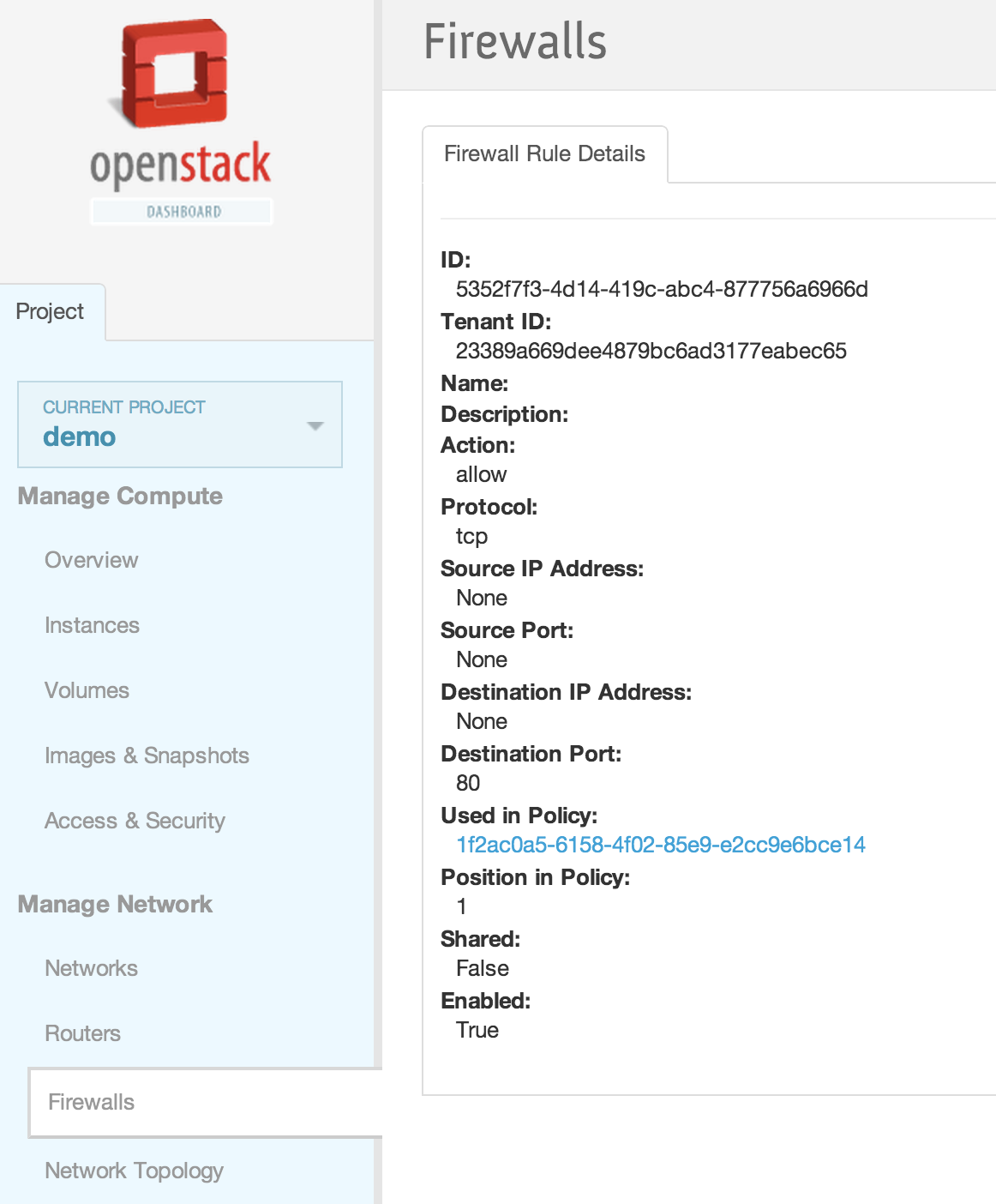Navigate to Routers

[82, 1033]
